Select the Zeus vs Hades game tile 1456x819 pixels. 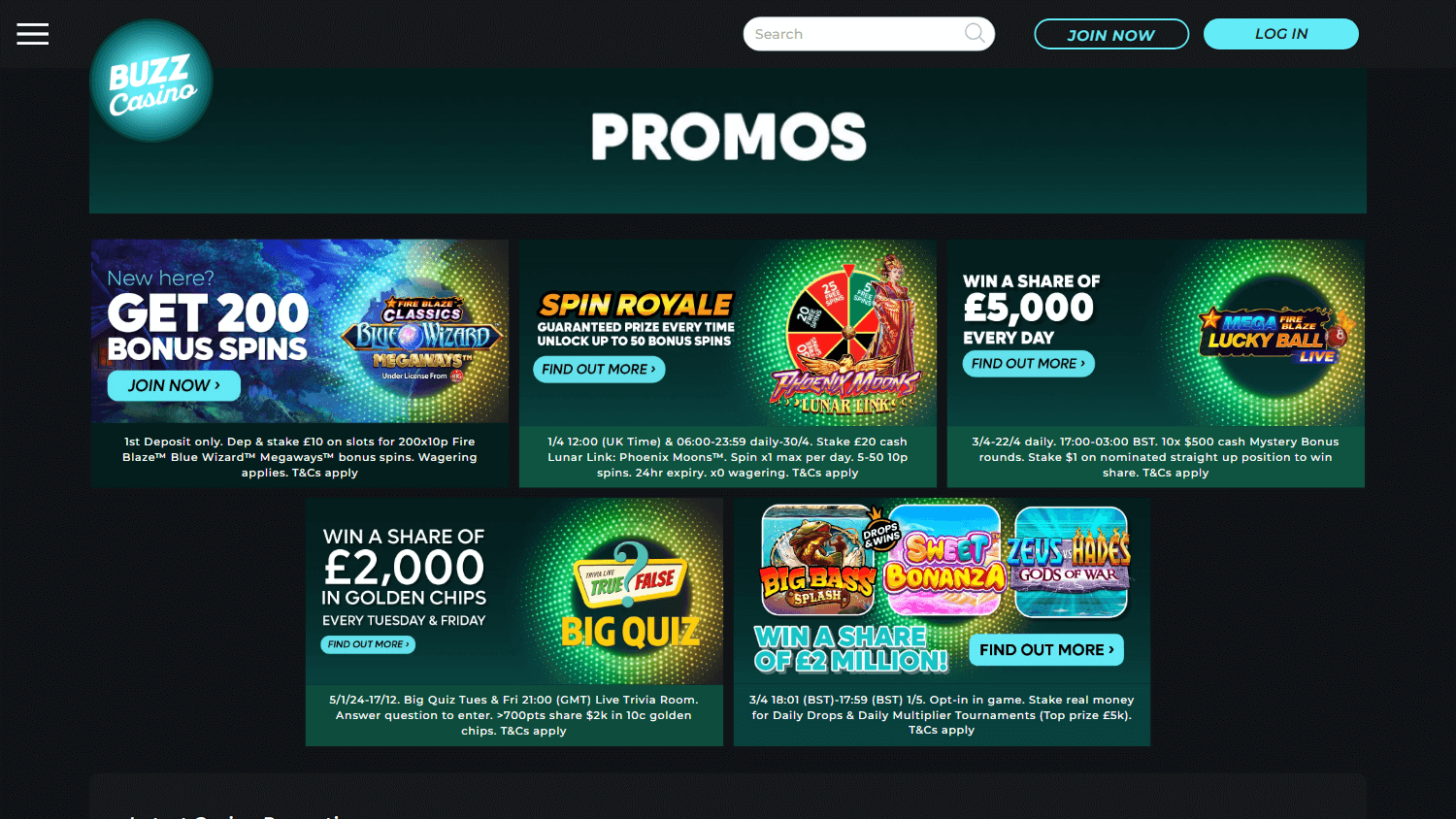(x=1071, y=561)
